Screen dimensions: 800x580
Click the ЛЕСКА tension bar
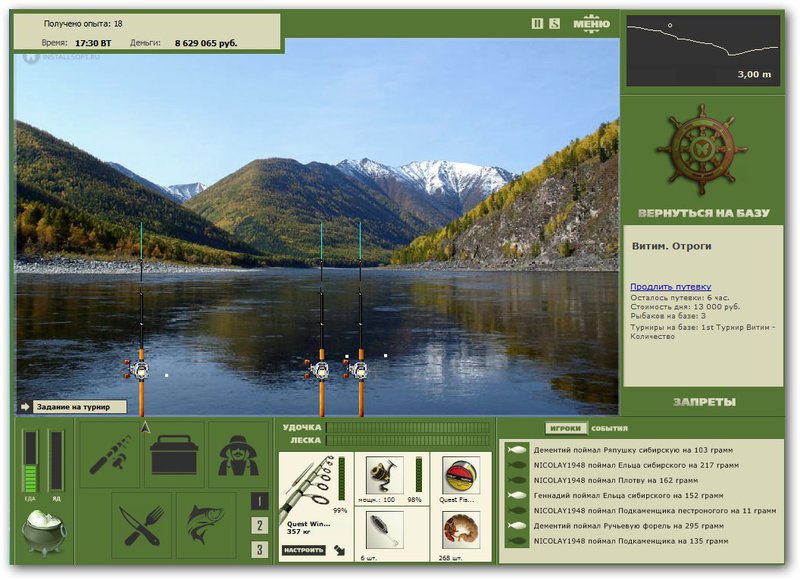click(x=407, y=440)
